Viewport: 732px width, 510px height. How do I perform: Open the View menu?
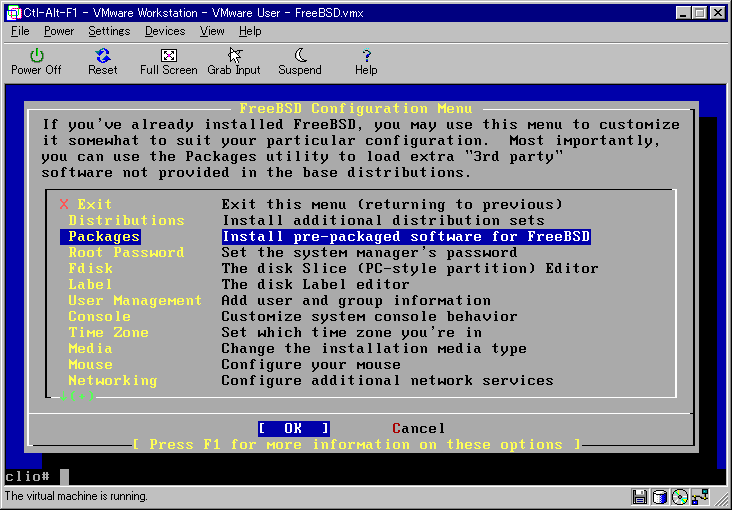(x=212, y=31)
